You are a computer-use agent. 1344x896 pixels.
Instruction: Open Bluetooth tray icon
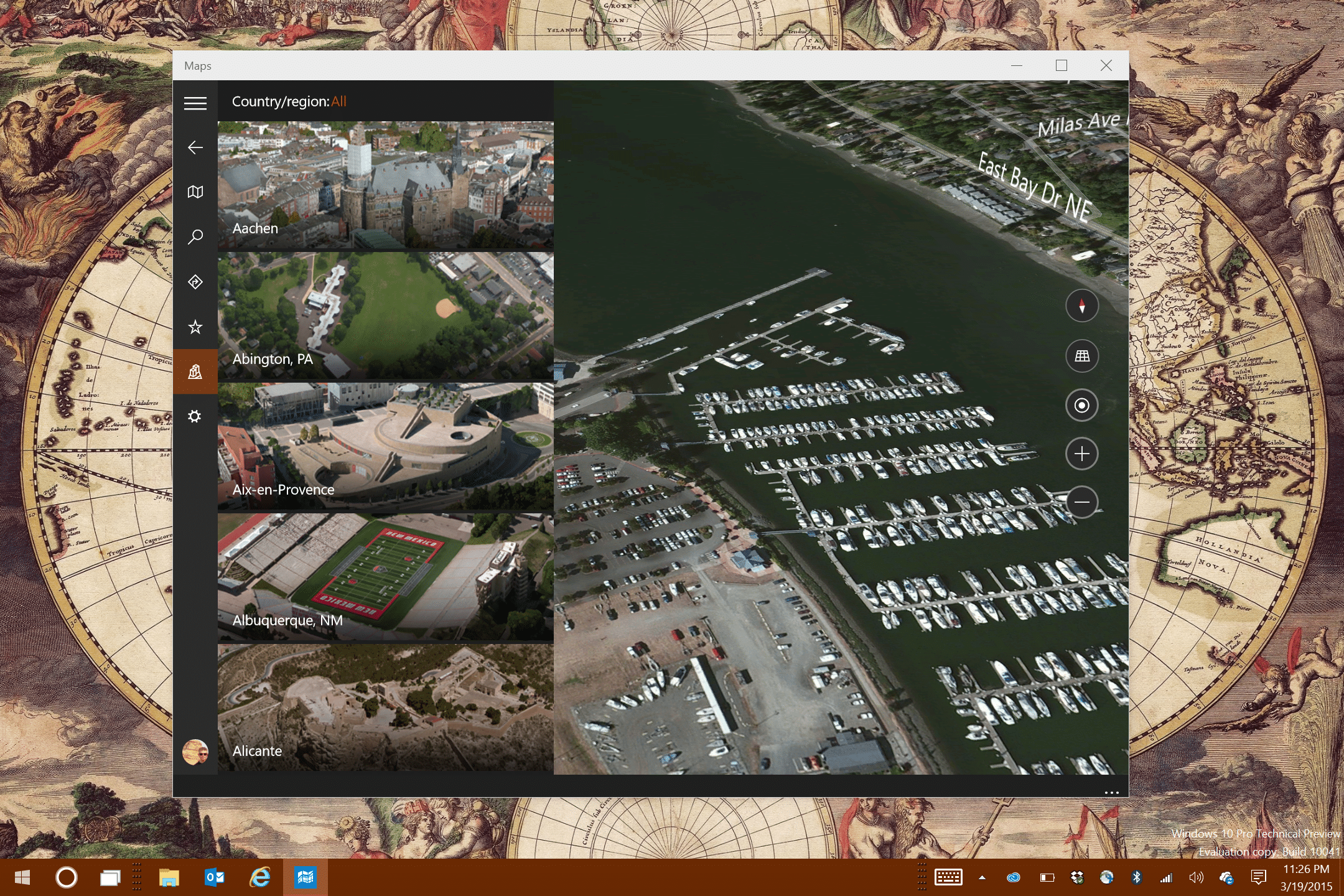tap(1136, 877)
